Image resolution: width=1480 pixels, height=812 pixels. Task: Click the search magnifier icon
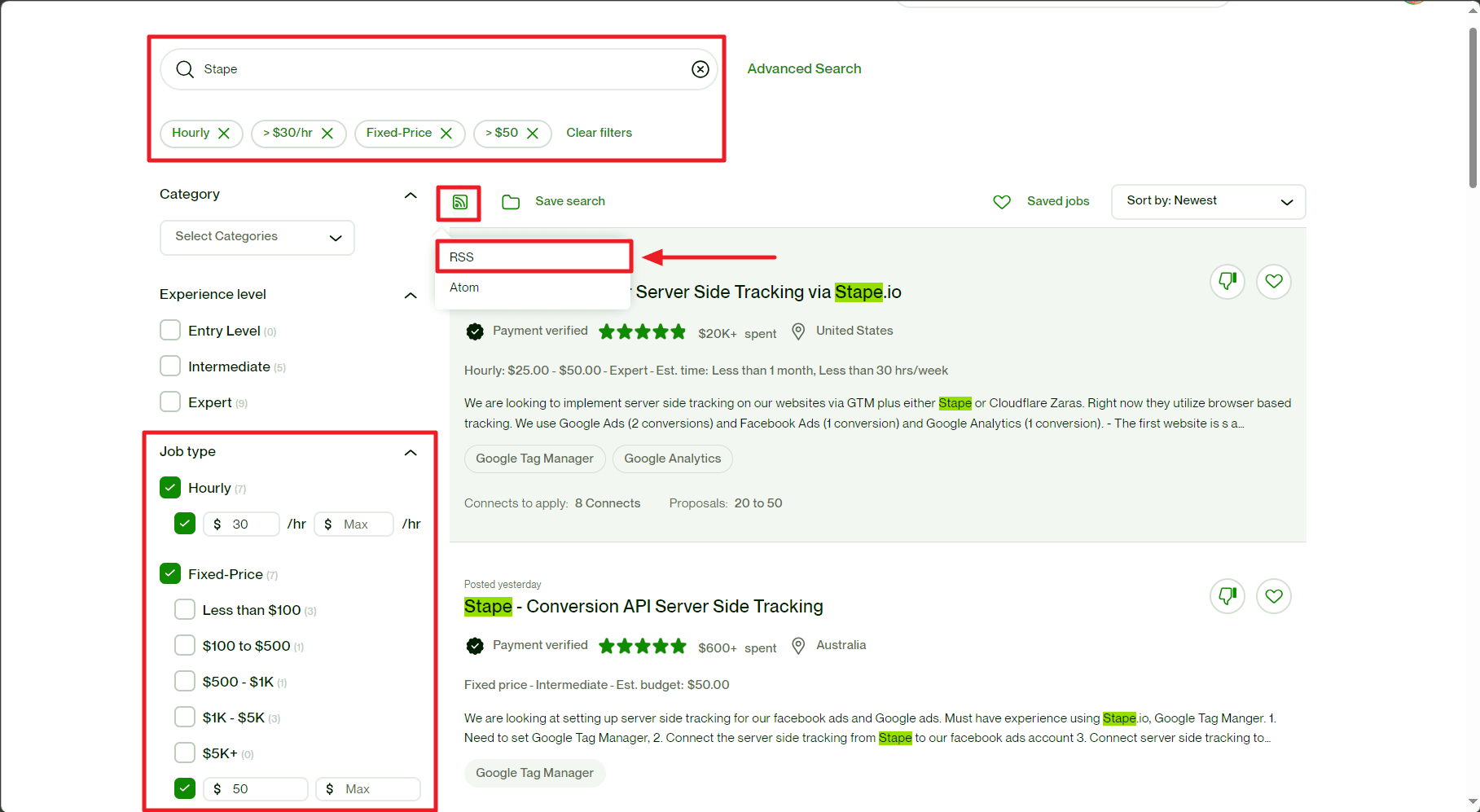[x=185, y=69]
